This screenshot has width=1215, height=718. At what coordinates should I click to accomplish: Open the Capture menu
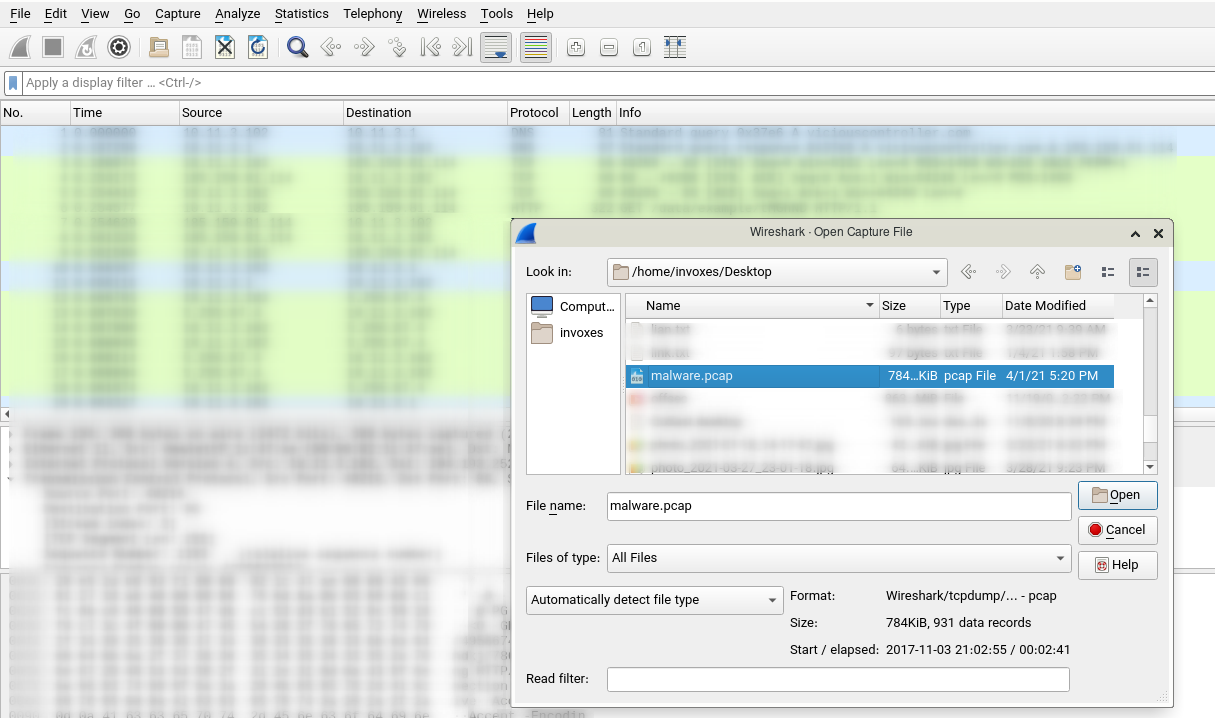[x=178, y=14]
